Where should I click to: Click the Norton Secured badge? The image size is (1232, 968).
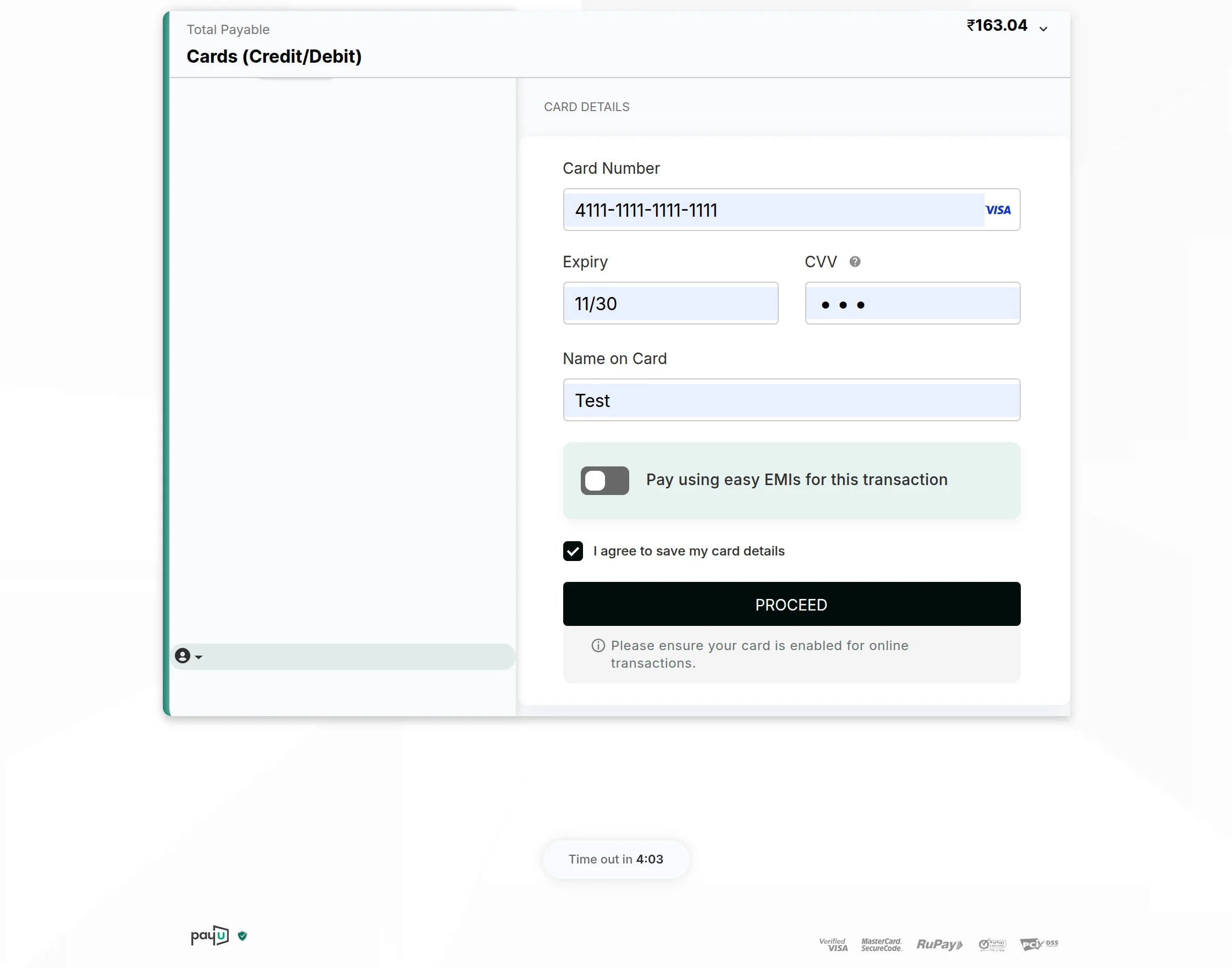pyautogui.click(x=992, y=944)
